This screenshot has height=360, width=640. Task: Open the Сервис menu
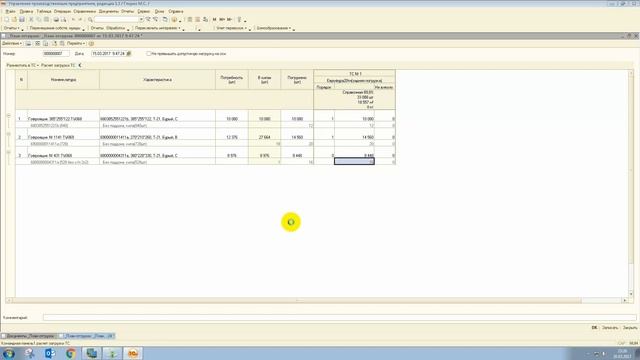coord(144,11)
